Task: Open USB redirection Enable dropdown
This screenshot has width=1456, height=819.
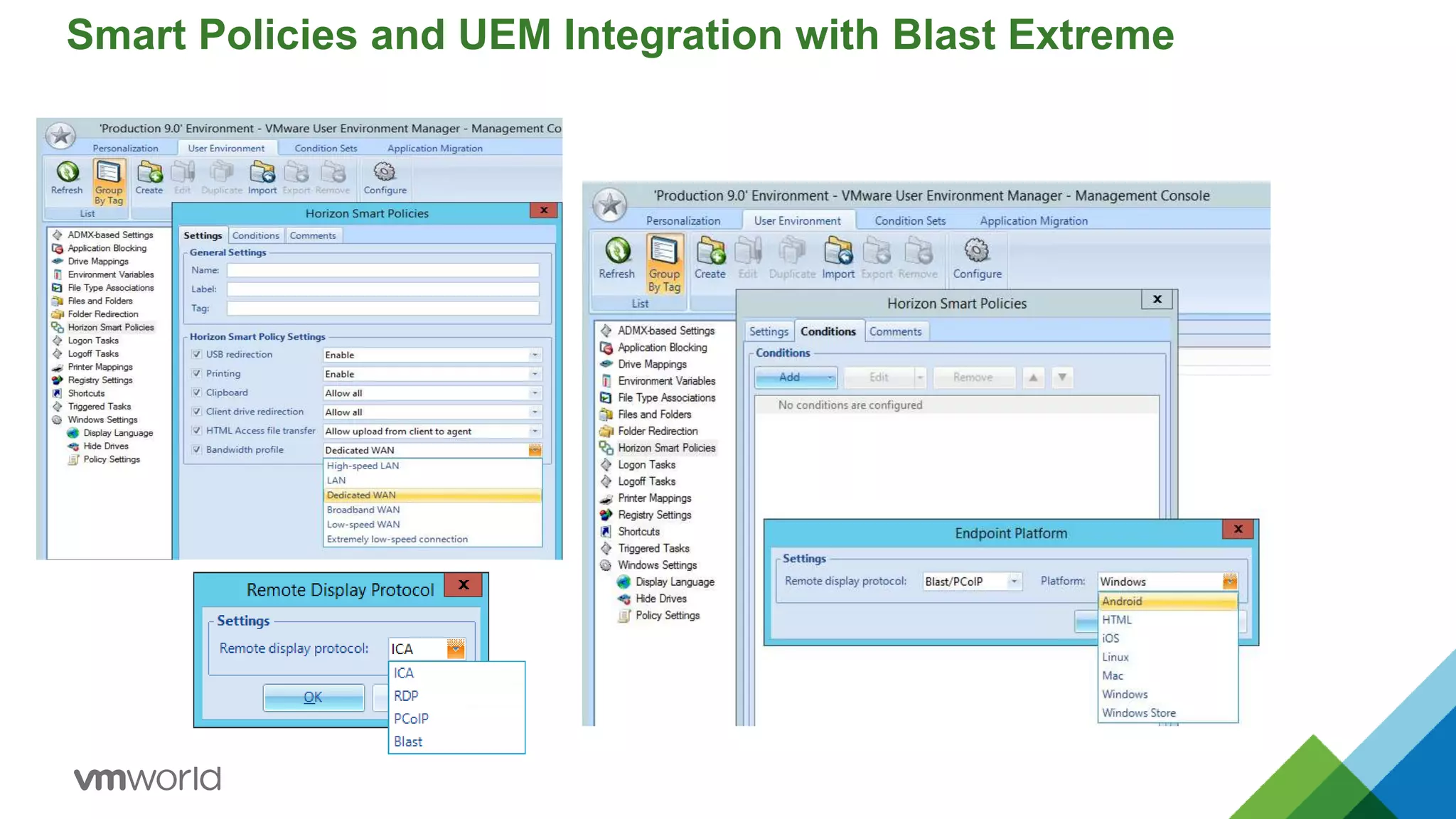Action: click(535, 355)
